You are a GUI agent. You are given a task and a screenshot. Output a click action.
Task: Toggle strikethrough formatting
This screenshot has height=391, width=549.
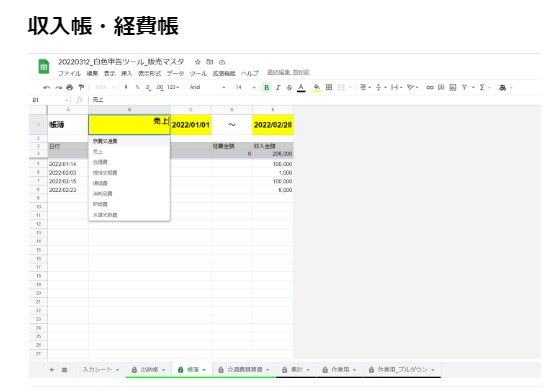tap(289, 88)
